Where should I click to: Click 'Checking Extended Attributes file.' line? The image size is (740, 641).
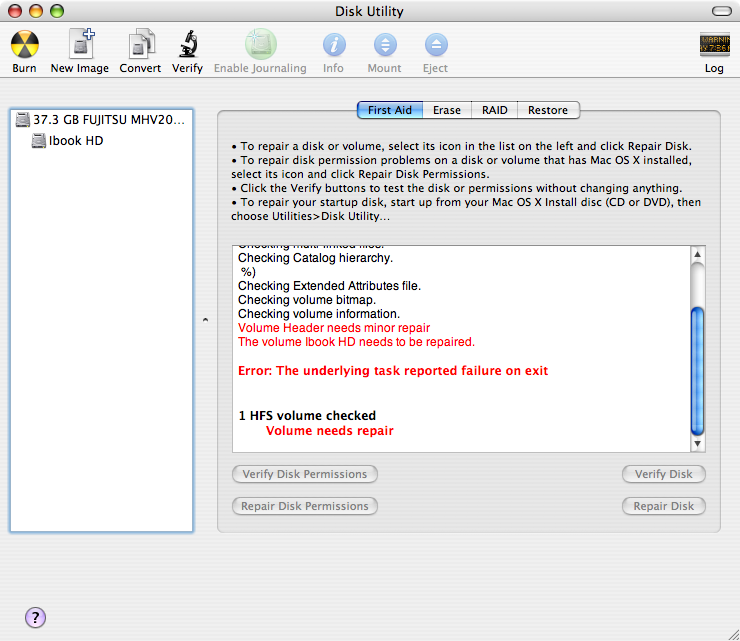point(329,286)
